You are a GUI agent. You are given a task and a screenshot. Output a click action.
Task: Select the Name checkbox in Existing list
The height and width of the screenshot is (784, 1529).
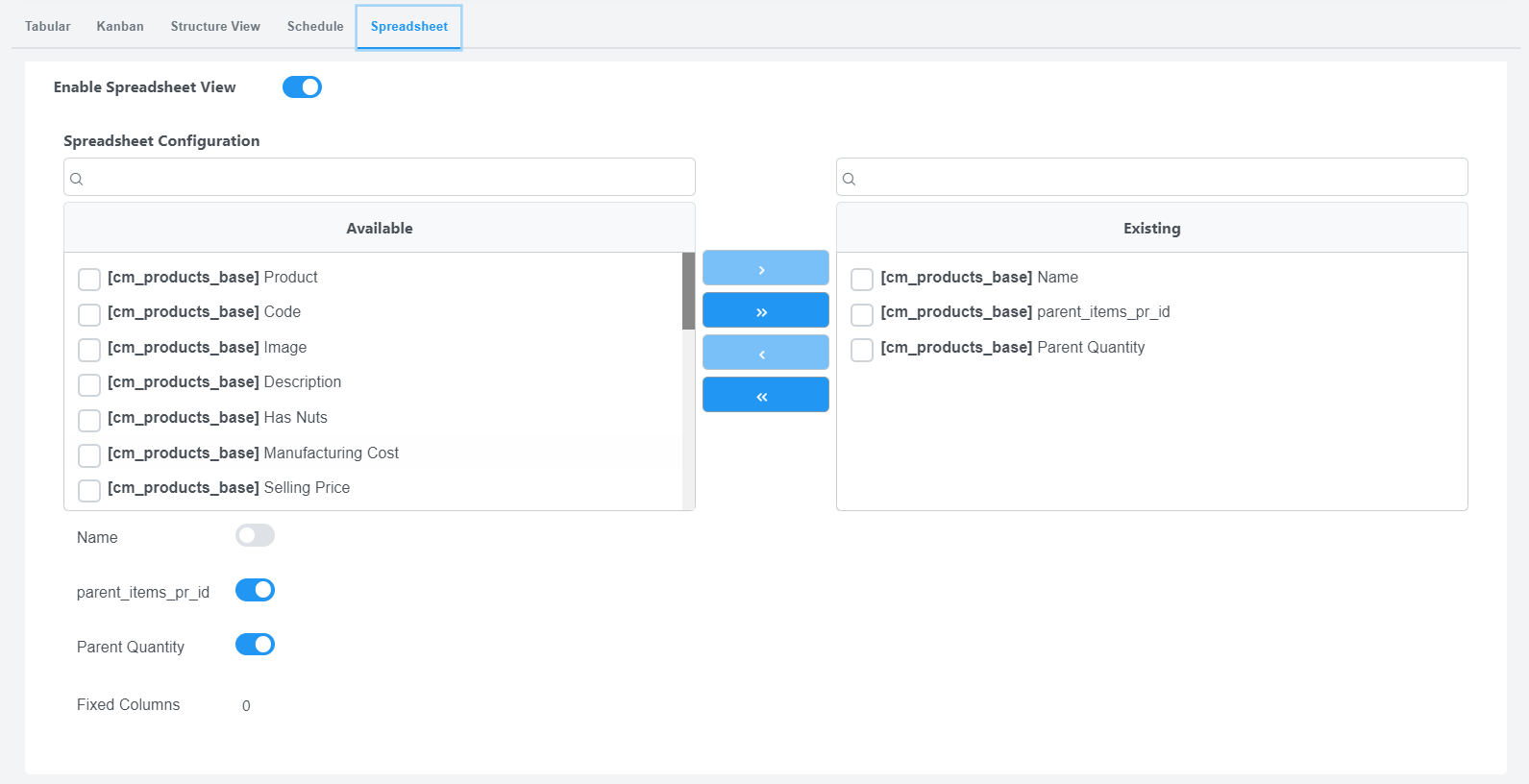point(862,279)
